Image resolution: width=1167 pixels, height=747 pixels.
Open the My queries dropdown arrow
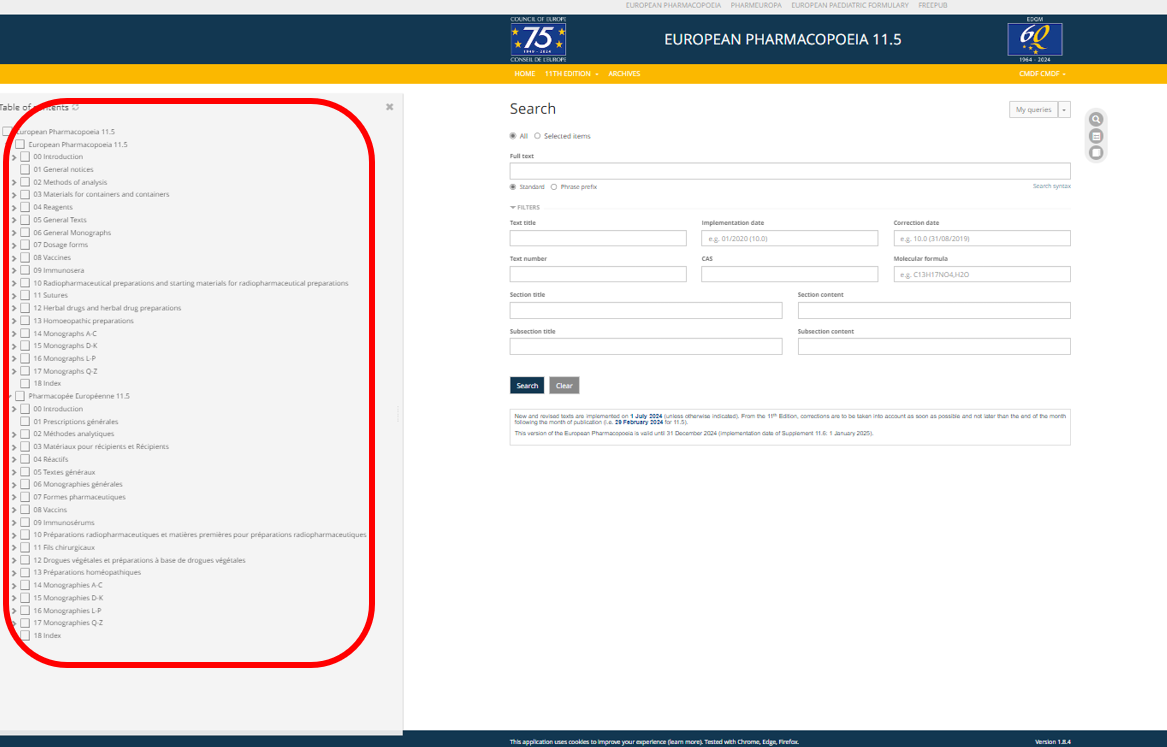pos(1064,109)
